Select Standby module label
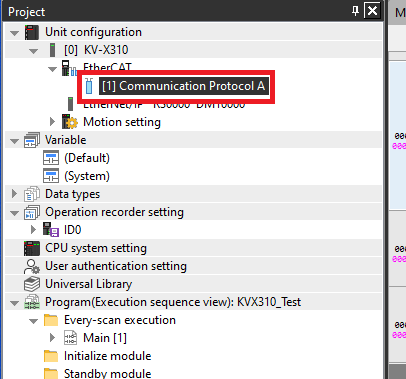The width and height of the screenshot is (406, 379). (x=108, y=374)
